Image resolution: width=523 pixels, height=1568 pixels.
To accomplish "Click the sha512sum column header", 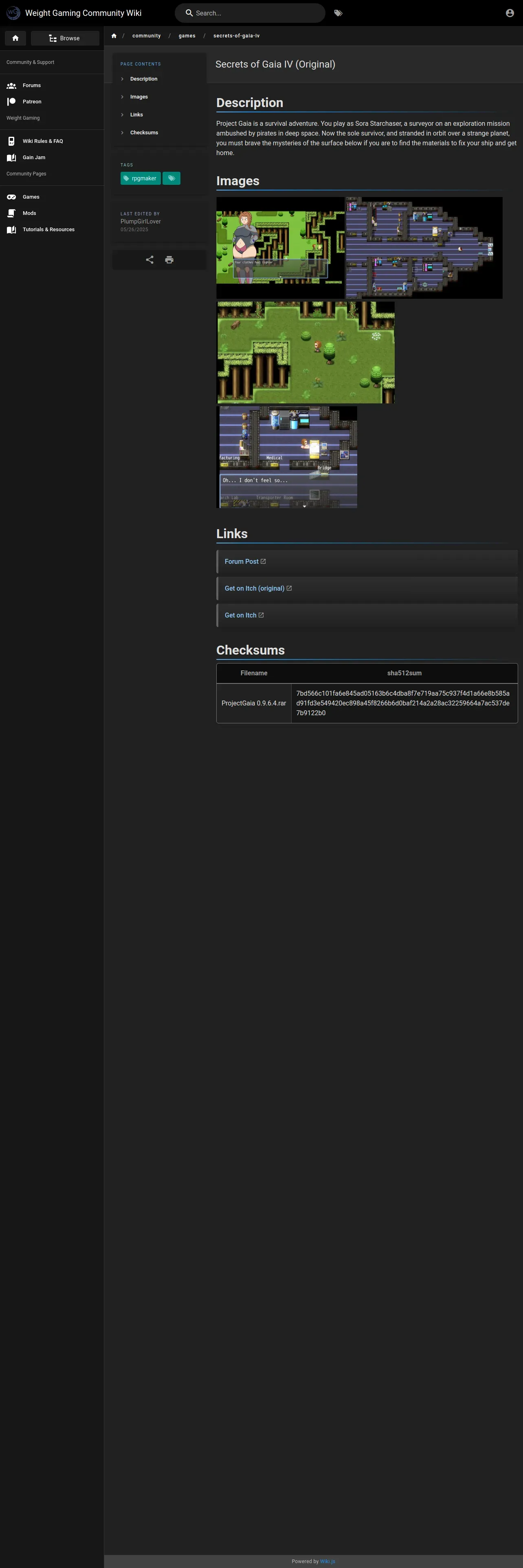I will 404,673.
